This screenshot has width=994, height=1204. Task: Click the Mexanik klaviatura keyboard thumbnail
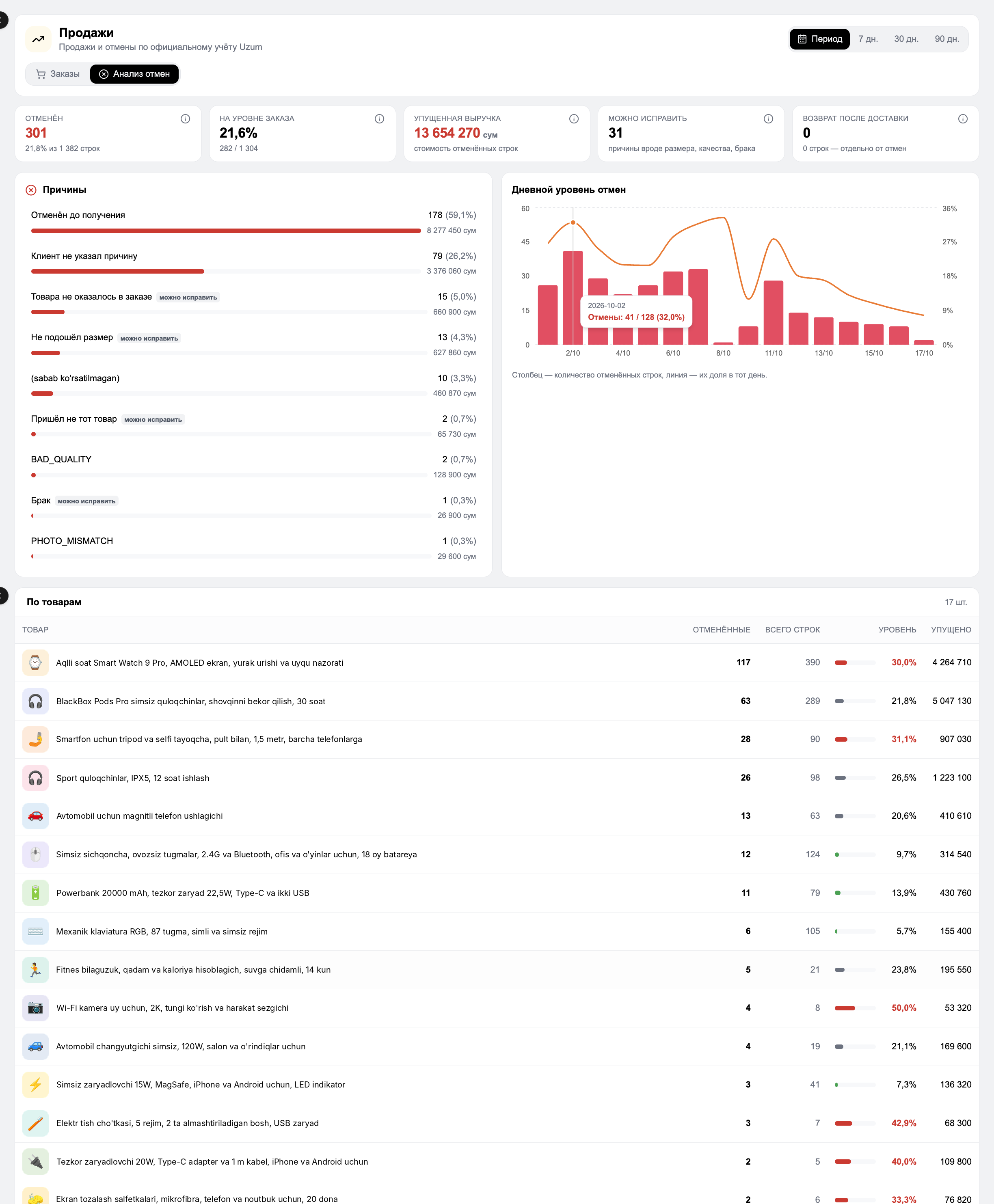pyautogui.click(x=35, y=931)
